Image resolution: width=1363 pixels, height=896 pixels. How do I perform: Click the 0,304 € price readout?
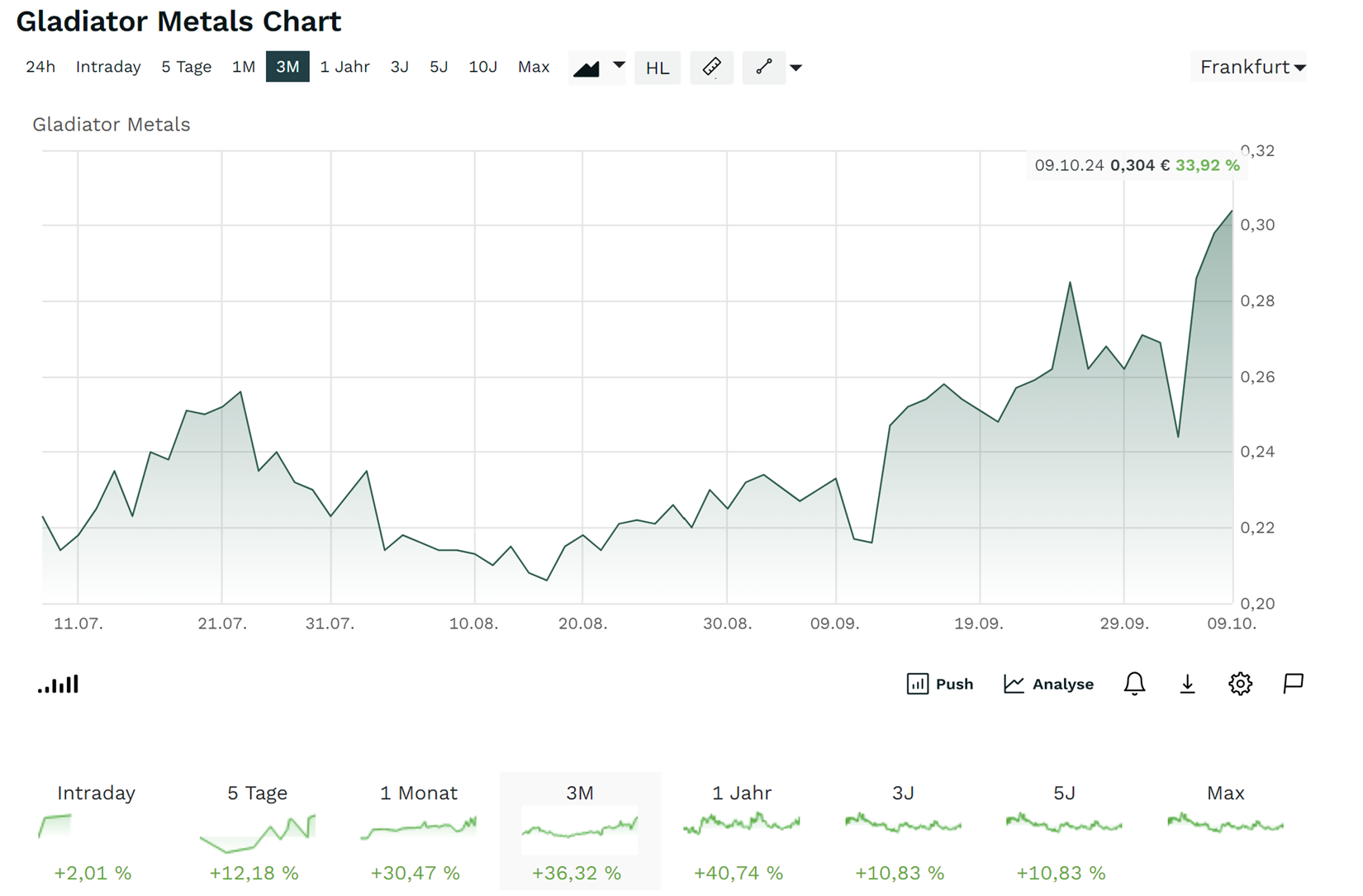[x=1139, y=165]
